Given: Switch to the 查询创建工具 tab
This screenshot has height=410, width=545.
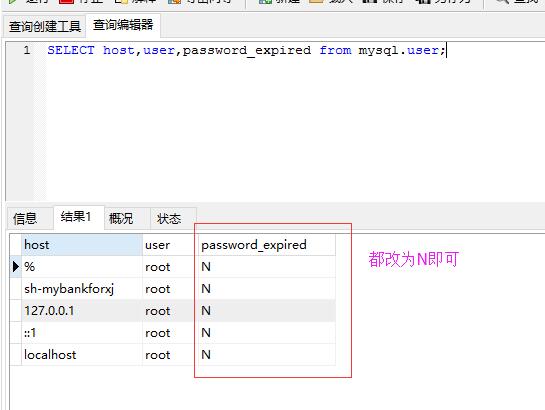Looking at the screenshot, I should 44,26.
